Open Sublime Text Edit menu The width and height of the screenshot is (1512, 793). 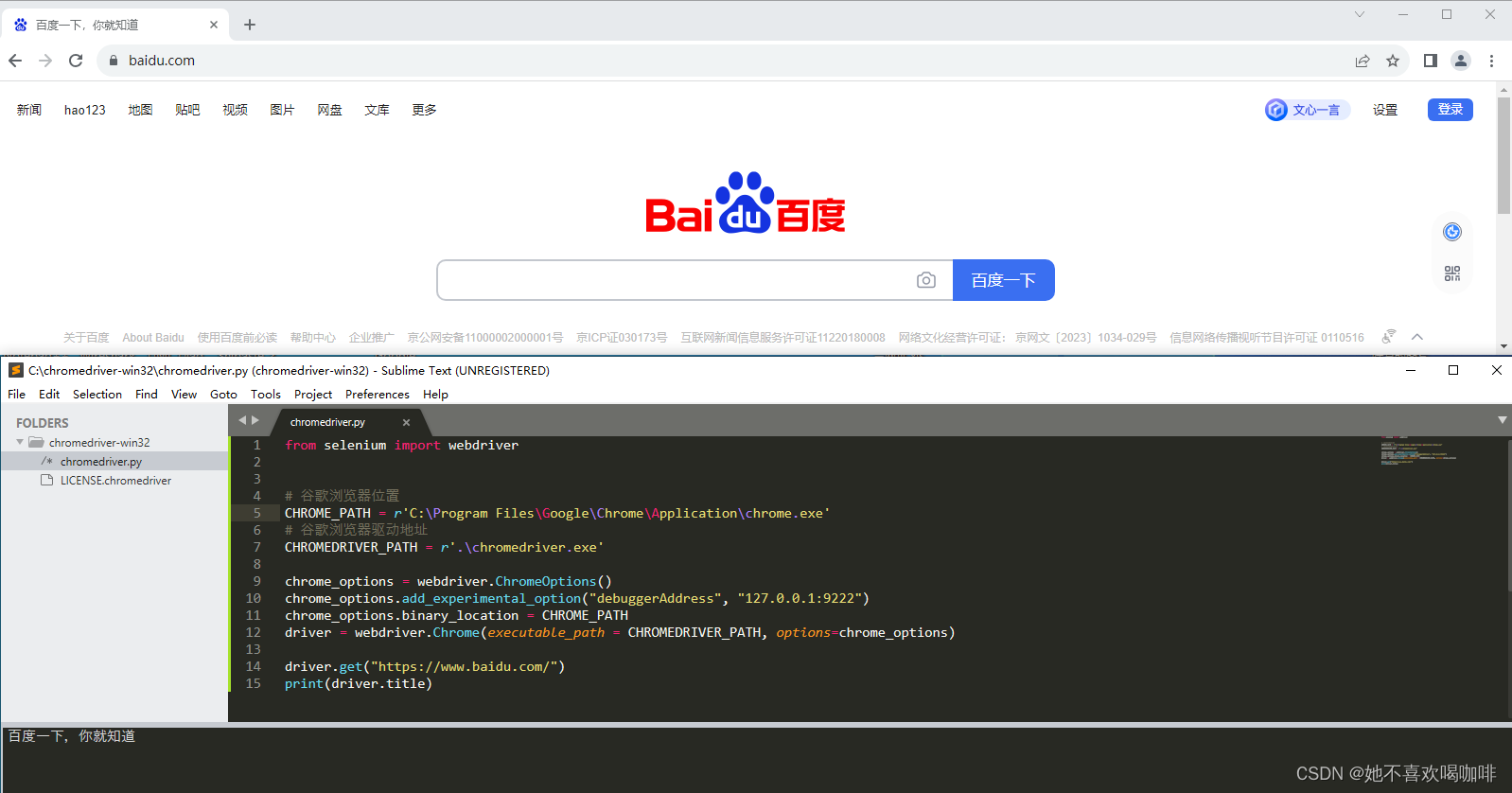tap(49, 395)
